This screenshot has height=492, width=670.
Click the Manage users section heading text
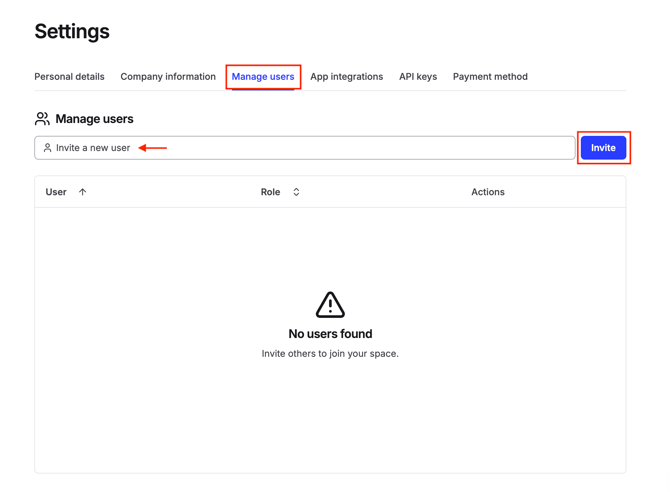pos(94,119)
